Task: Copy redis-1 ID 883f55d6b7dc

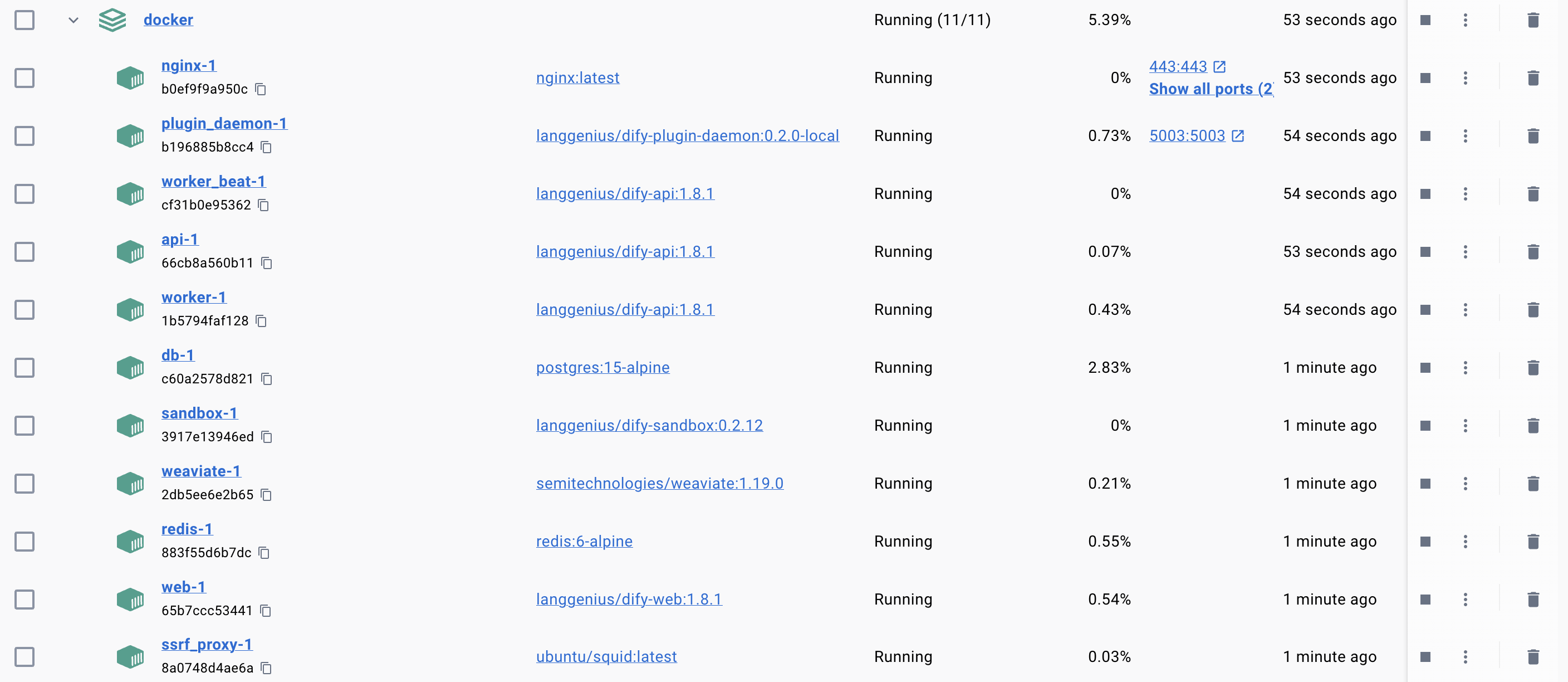Action: coord(263,552)
